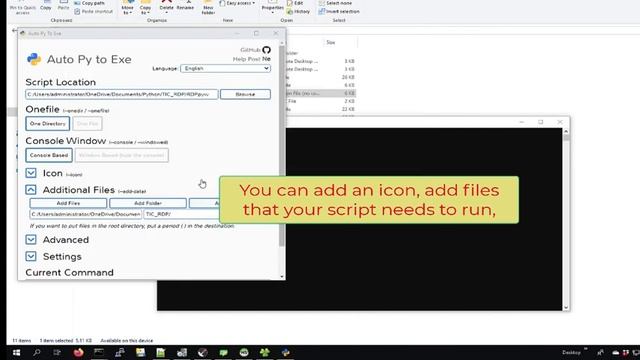Click the red Delete icon in the ribbon
Viewport: 640px width, 360px height.
click(x=167, y=2)
